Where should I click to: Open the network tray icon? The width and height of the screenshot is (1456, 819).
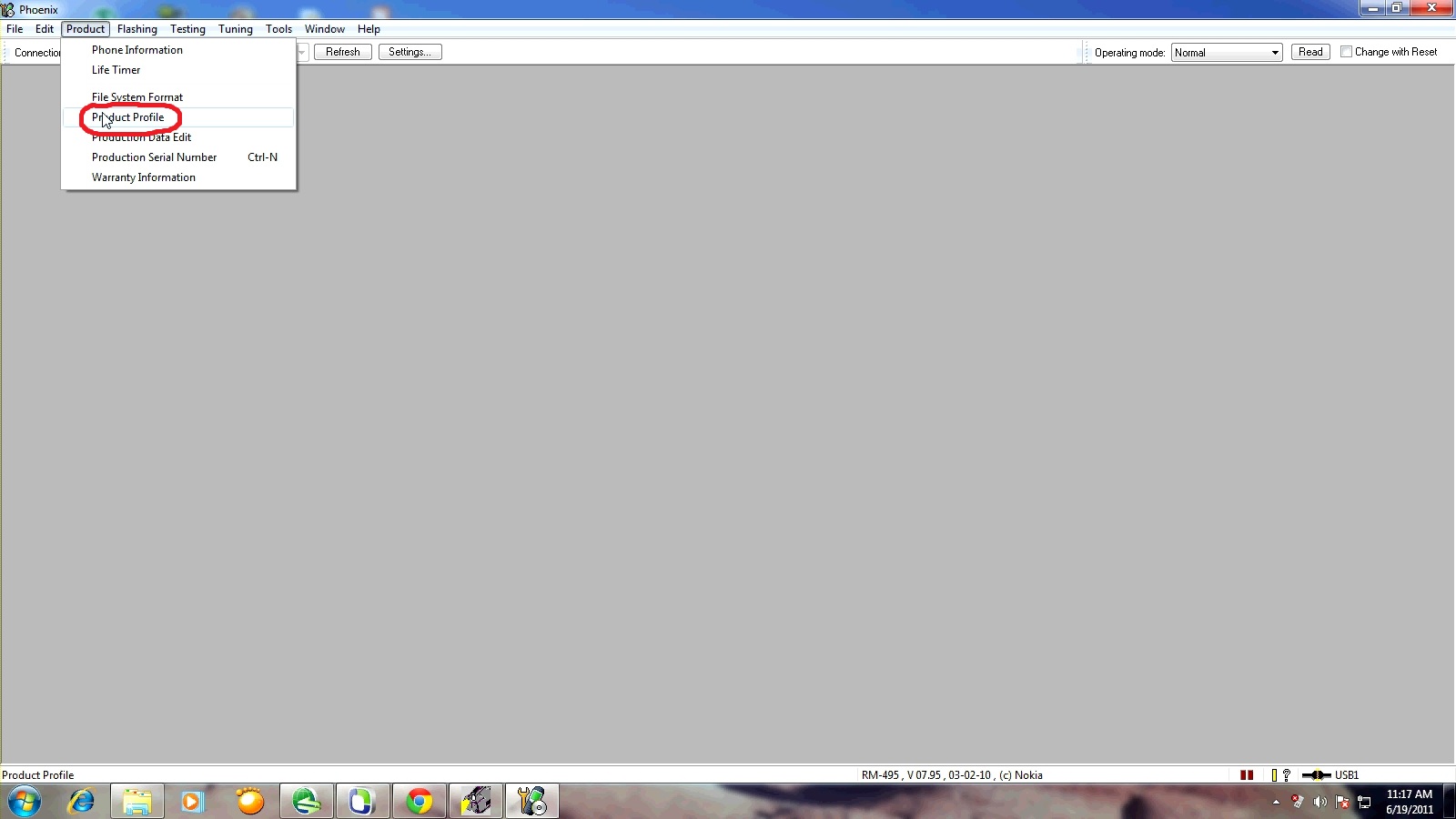click(1364, 802)
